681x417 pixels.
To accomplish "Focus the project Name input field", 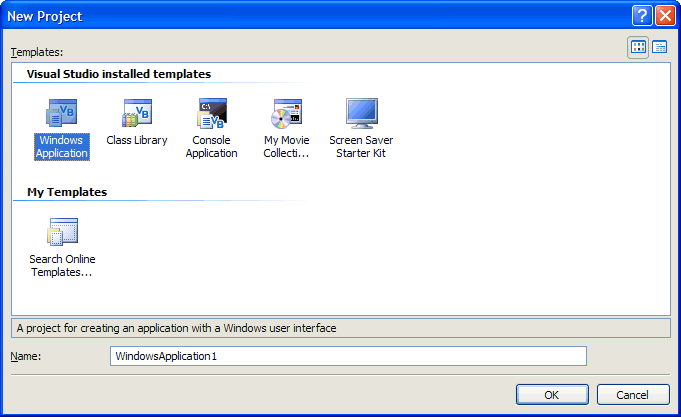I will pos(348,356).
